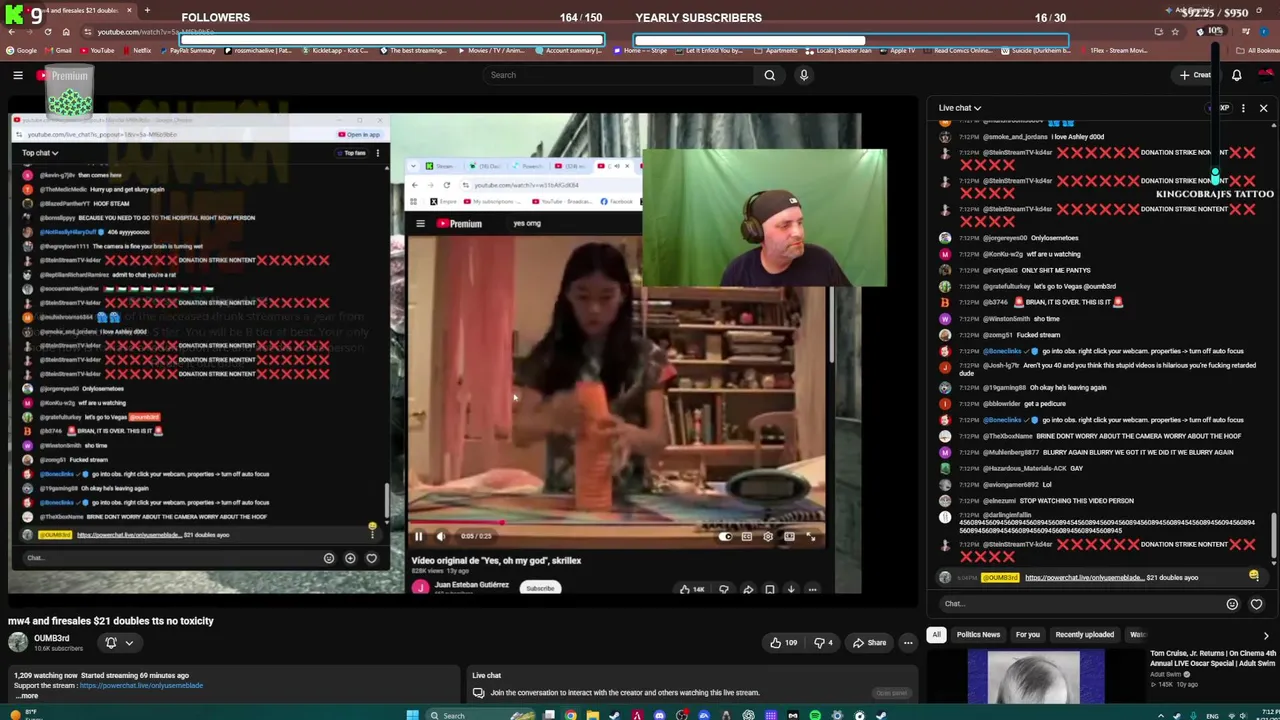Open the Top chat dropdown in inner chat

[x=40, y=153]
